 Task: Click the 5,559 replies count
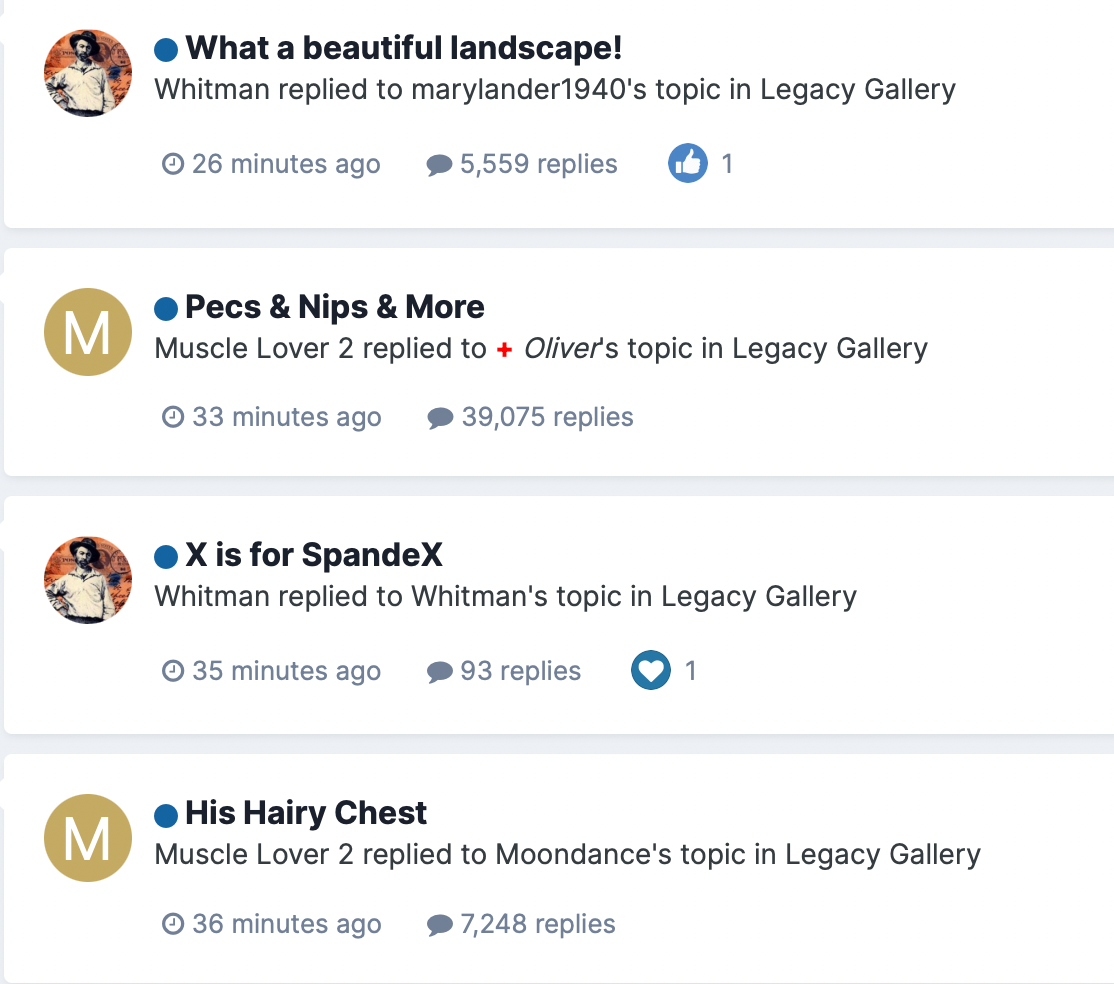pos(539,164)
